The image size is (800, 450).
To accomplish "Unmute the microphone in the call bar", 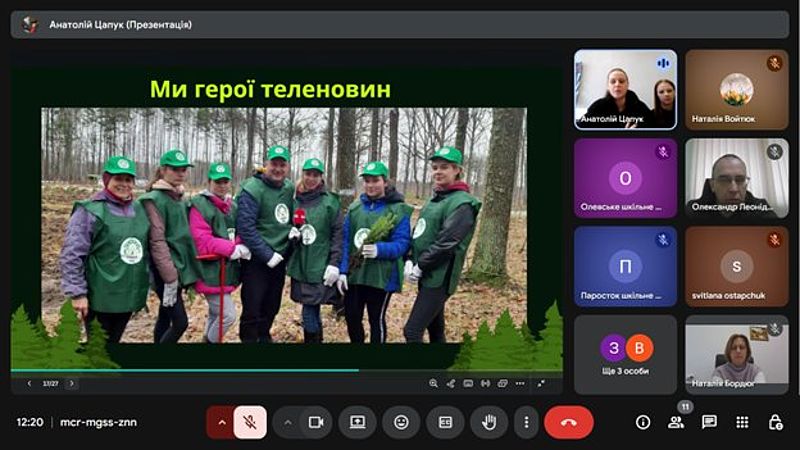I will 250,422.
